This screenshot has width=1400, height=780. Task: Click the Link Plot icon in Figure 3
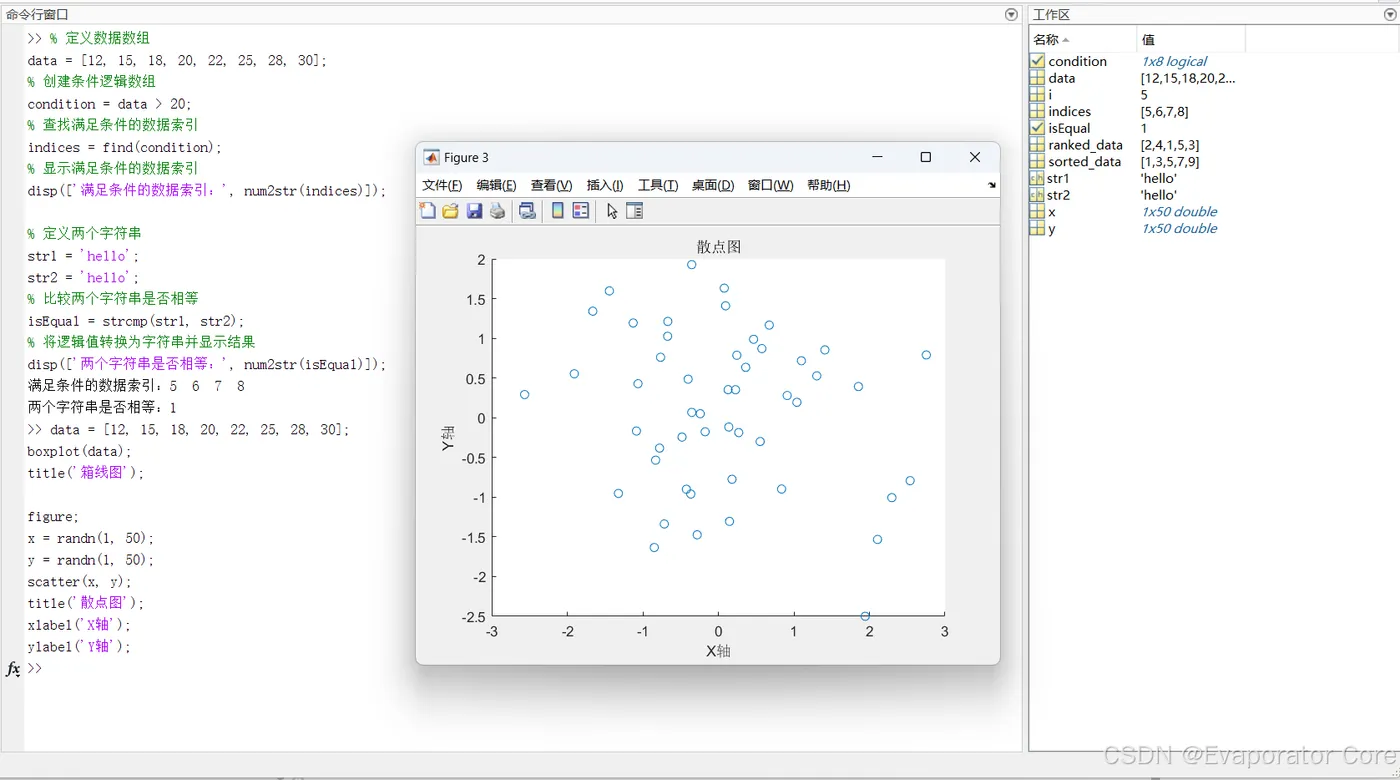point(527,211)
